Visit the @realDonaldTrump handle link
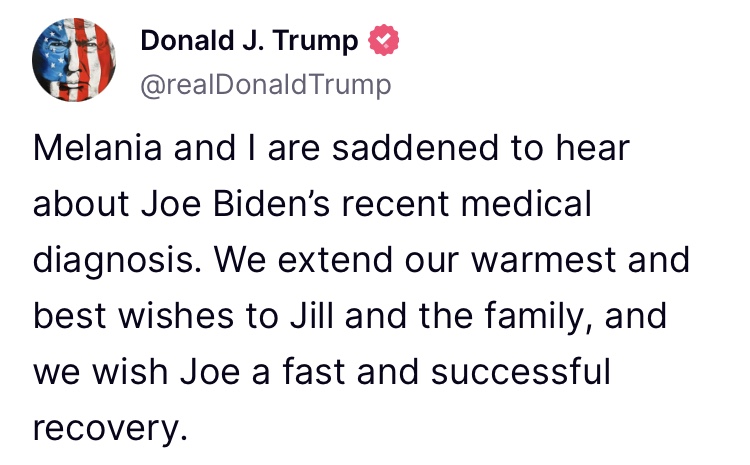This screenshot has height=465, width=750. (x=265, y=85)
